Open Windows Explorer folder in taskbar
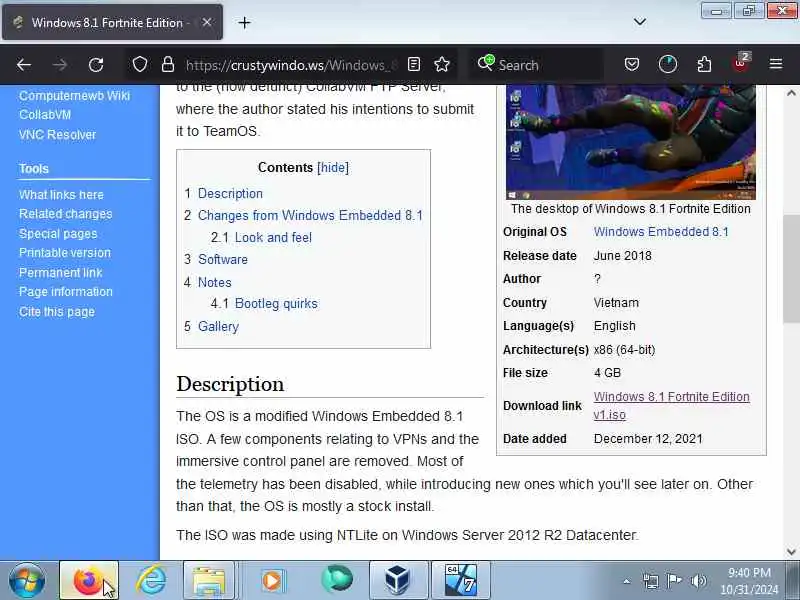The image size is (800, 600). pos(209,580)
